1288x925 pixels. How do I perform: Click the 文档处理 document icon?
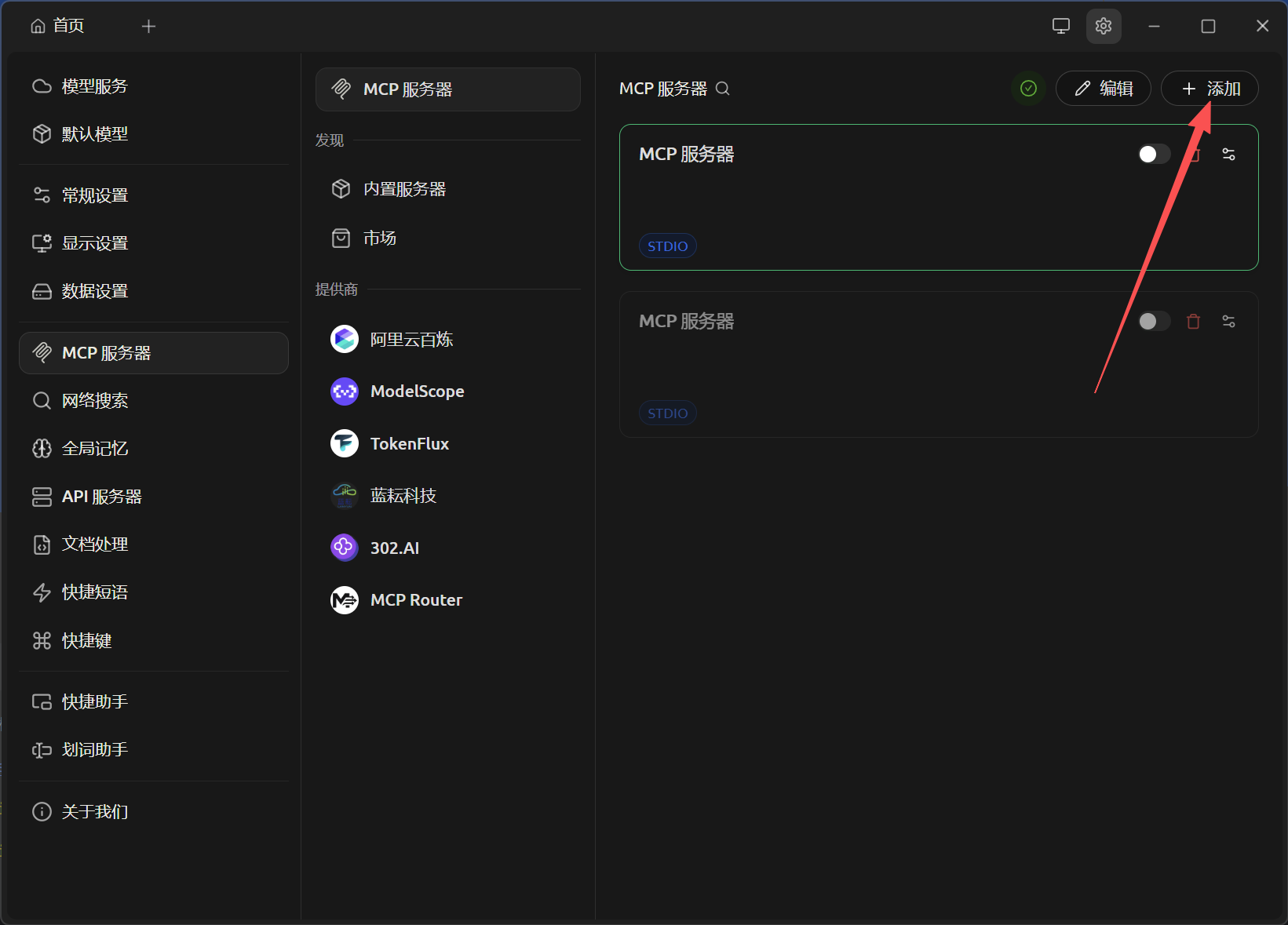pos(42,544)
